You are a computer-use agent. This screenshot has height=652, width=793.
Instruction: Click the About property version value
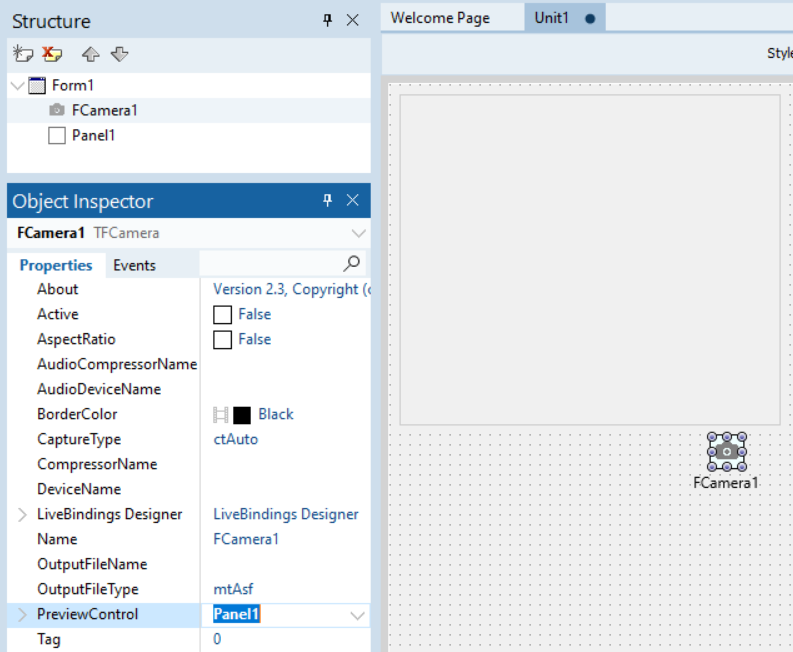pyautogui.click(x=292, y=289)
